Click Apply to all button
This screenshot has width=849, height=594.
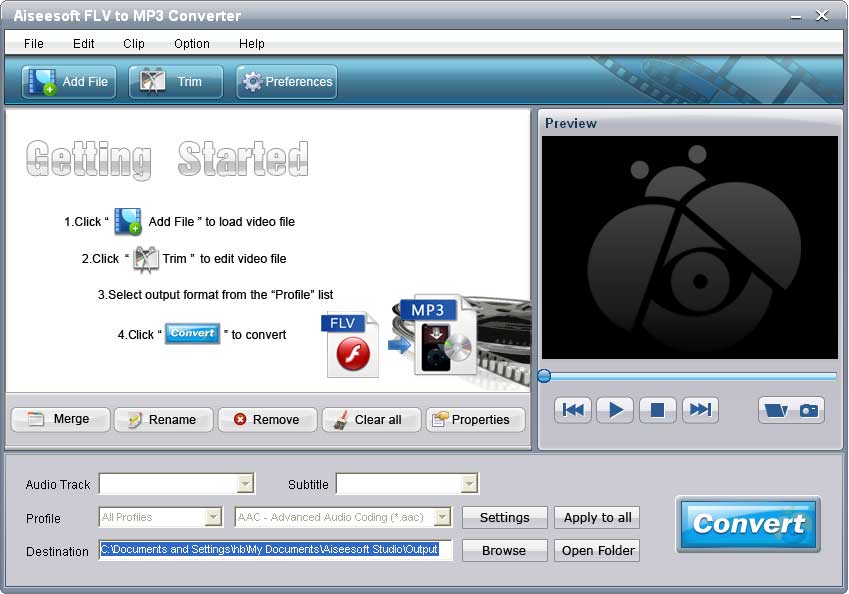[597, 518]
